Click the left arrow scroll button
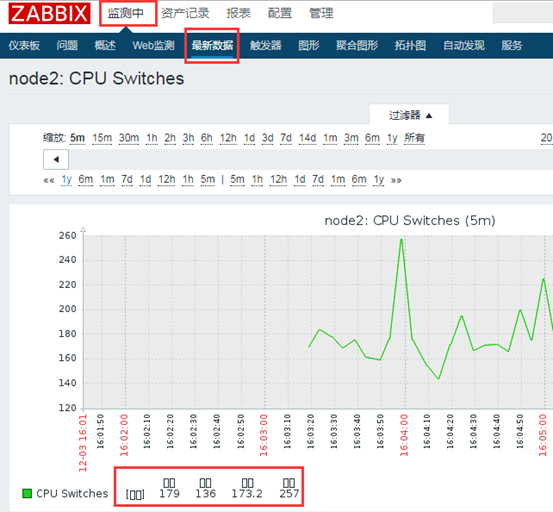The width and height of the screenshot is (553, 512). pos(56,159)
